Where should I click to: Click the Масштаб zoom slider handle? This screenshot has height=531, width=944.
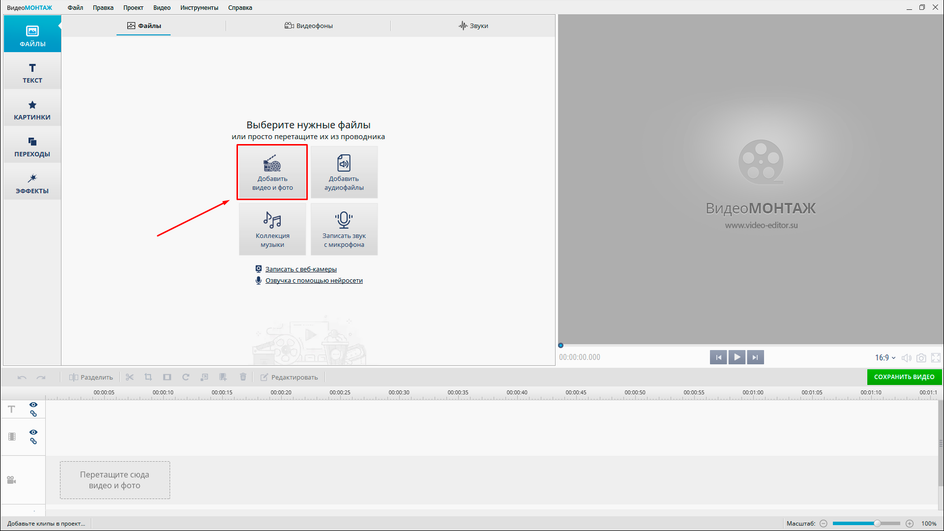(x=877, y=524)
